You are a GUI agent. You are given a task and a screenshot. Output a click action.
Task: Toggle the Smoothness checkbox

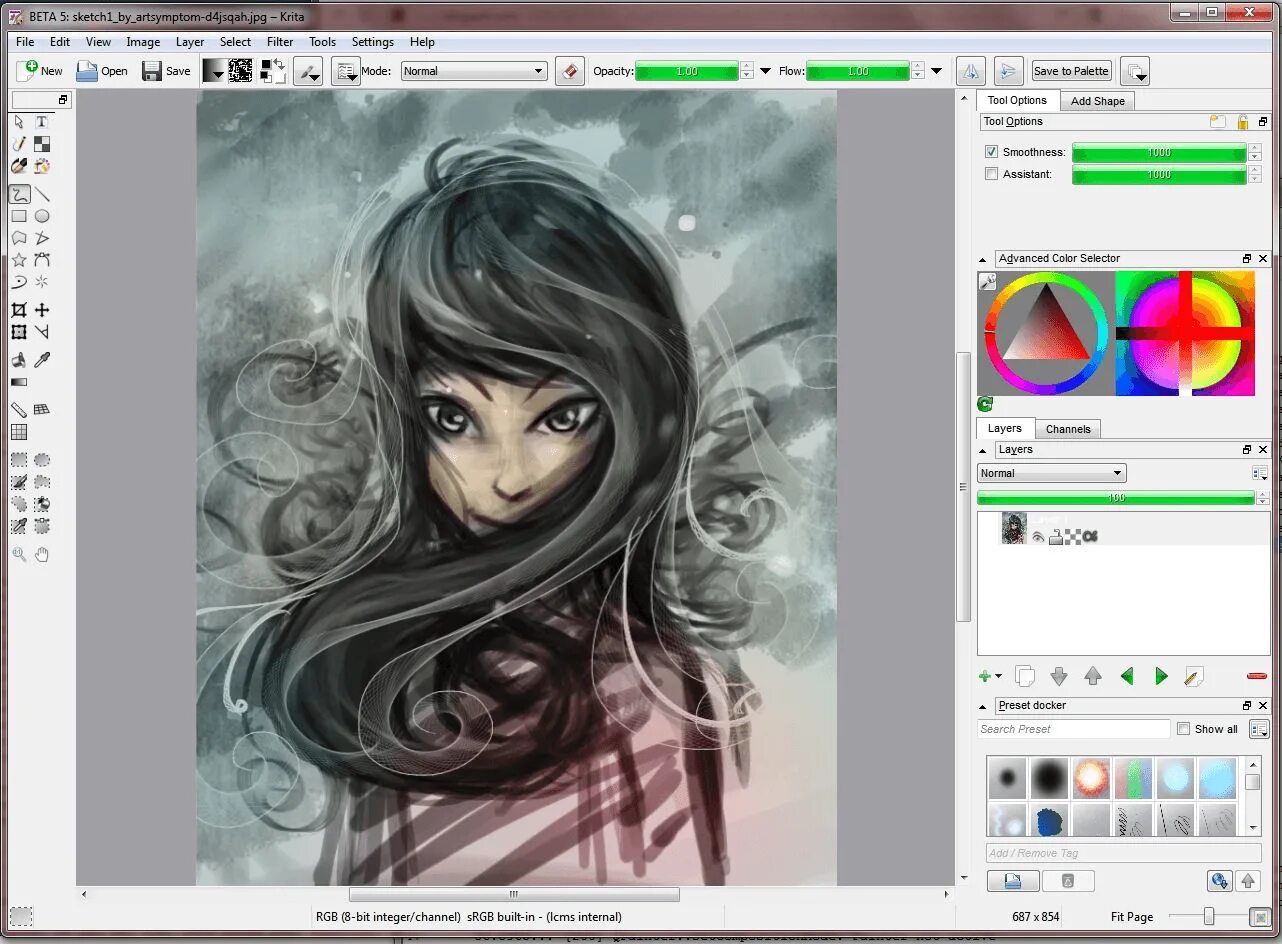coord(991,152)
